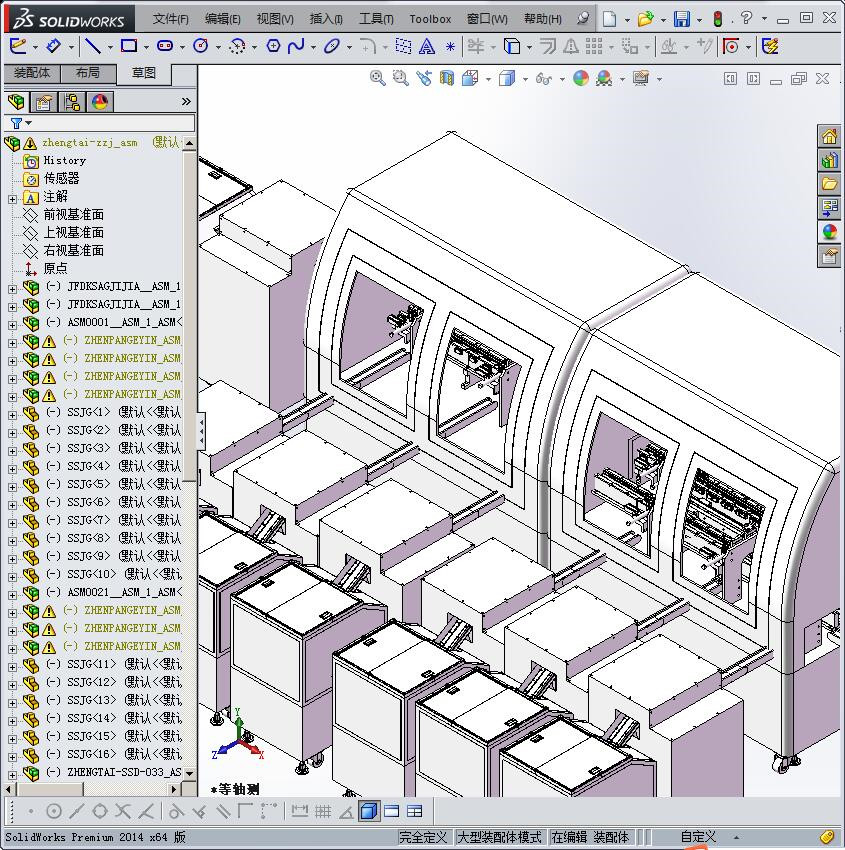
Task: Open the 工具(T) menu
Action: click(375, 19)
